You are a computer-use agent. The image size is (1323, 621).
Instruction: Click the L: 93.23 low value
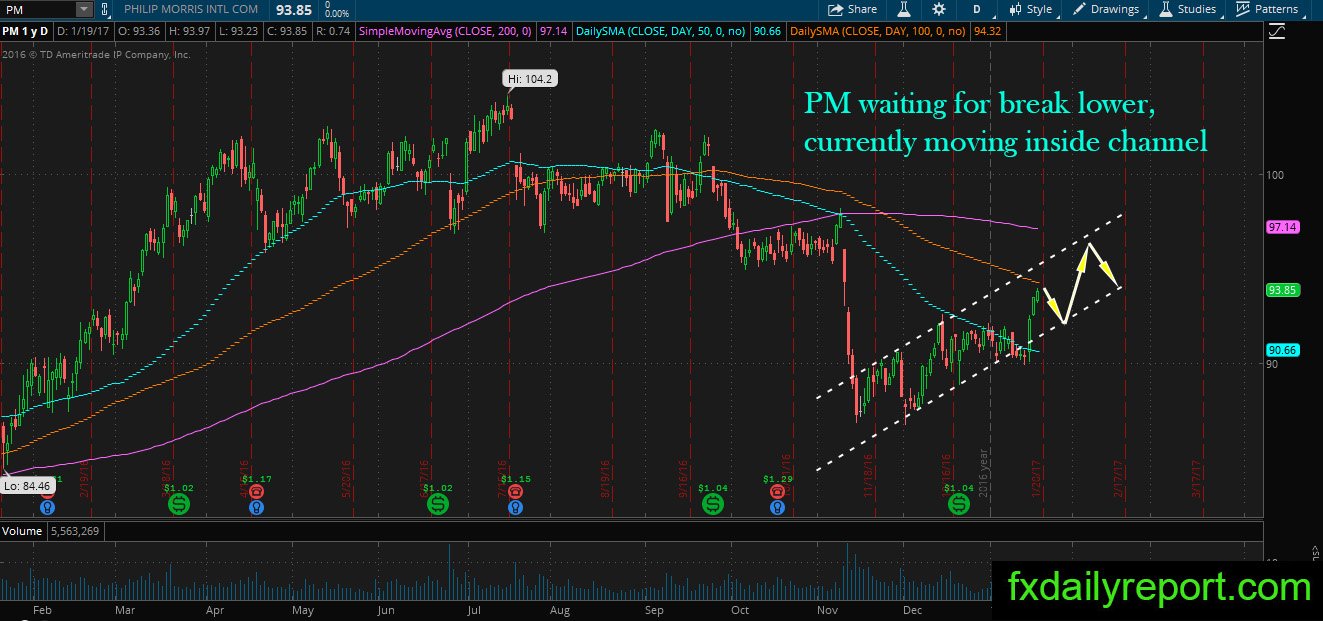point(241,32)
